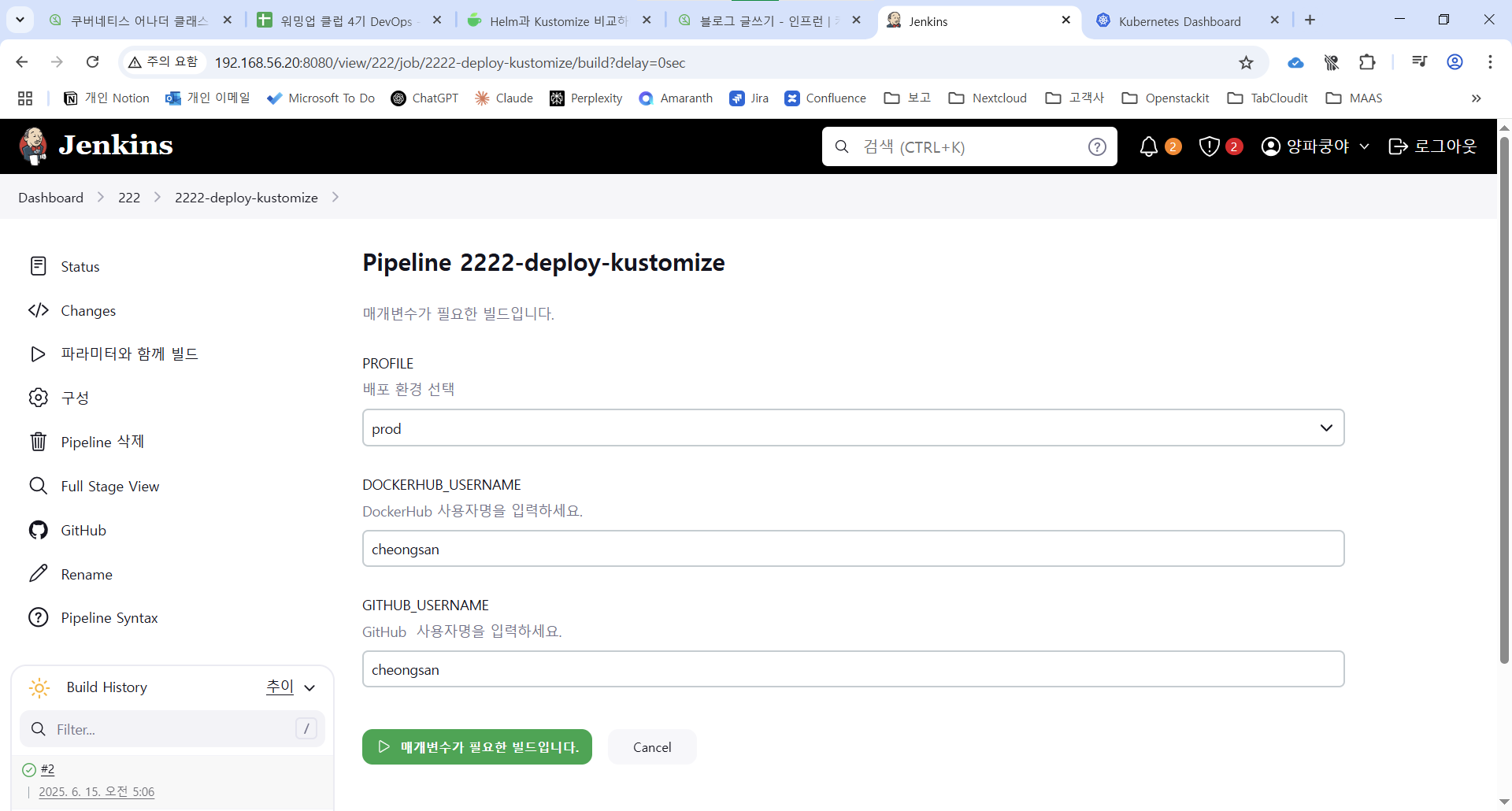Open the GitHub sidebar link

point(83,531)
